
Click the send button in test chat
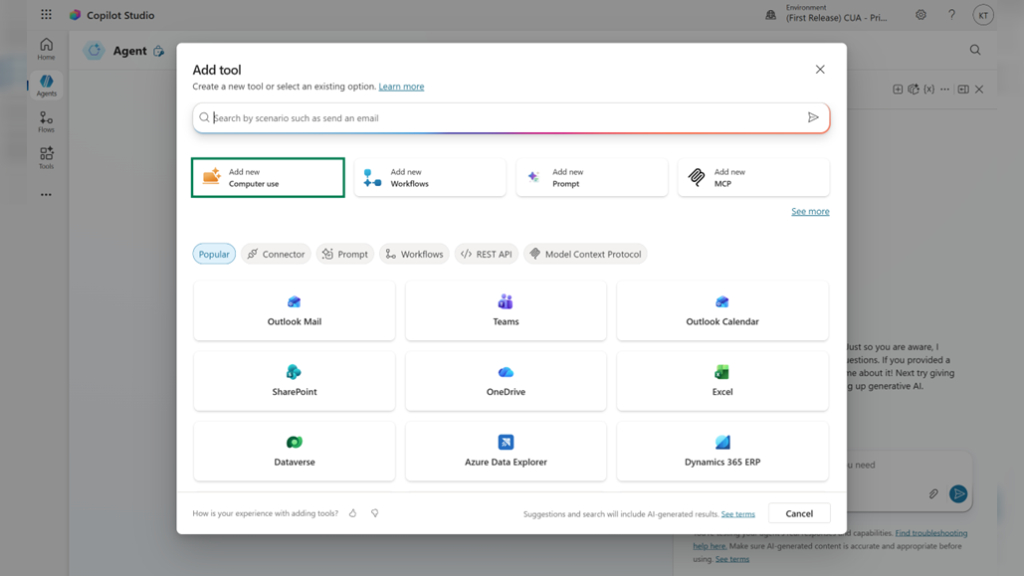click(x=958, y=494)
